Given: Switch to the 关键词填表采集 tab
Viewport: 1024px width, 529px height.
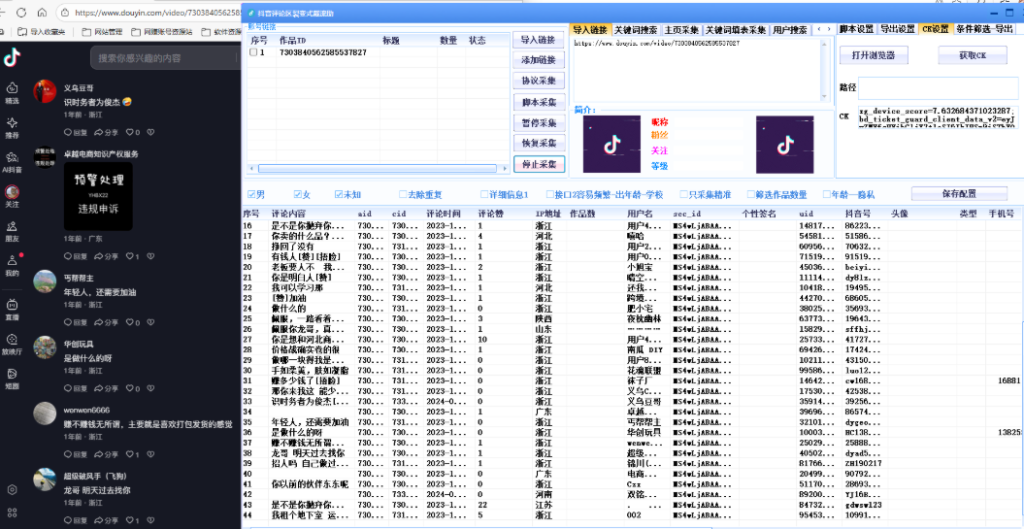Looking at the screenshot, I should pyautogui.click(x=735, y=30).
